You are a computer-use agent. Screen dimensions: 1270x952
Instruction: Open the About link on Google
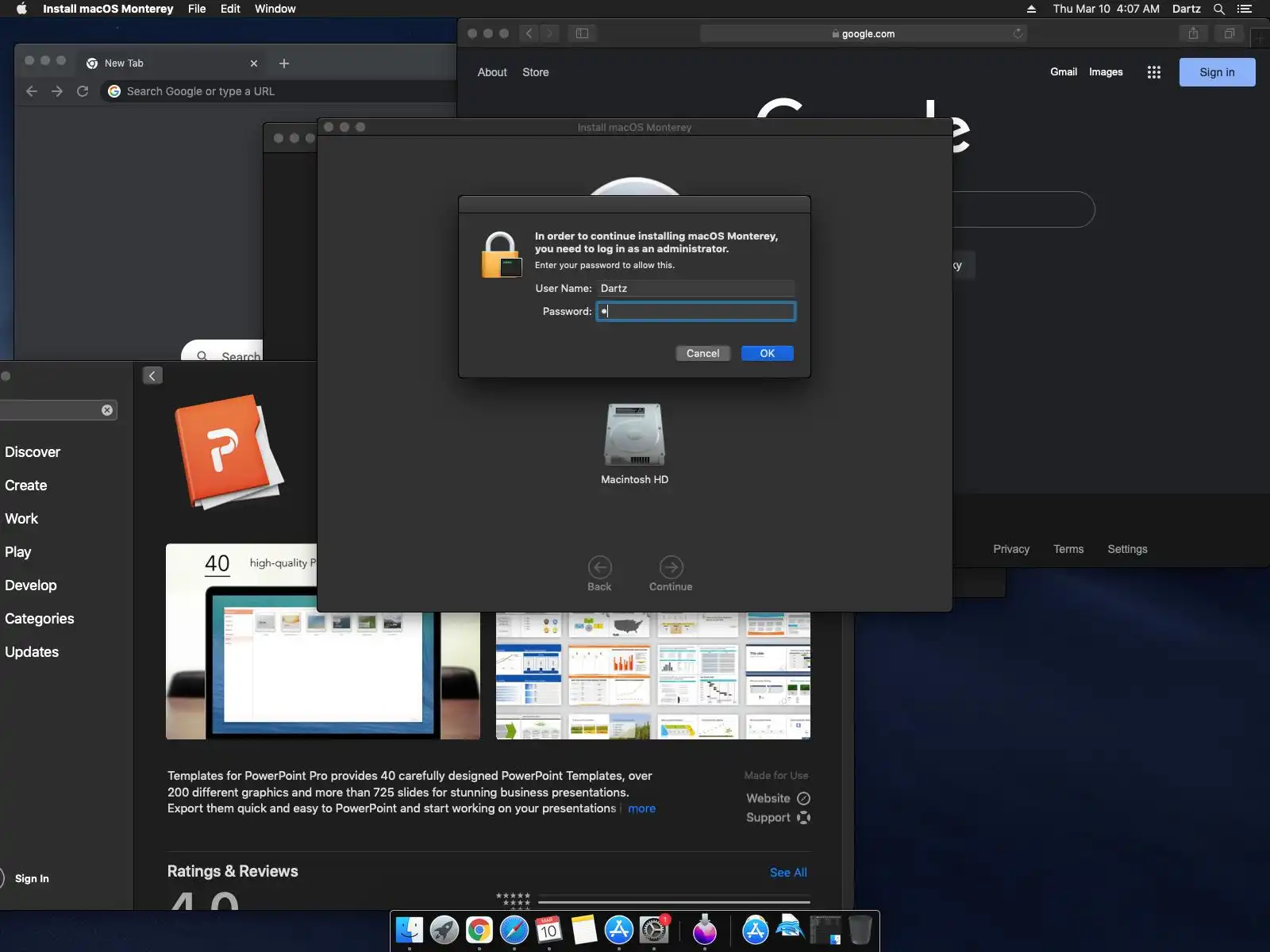pyautogui.click(x=492, y=72)
